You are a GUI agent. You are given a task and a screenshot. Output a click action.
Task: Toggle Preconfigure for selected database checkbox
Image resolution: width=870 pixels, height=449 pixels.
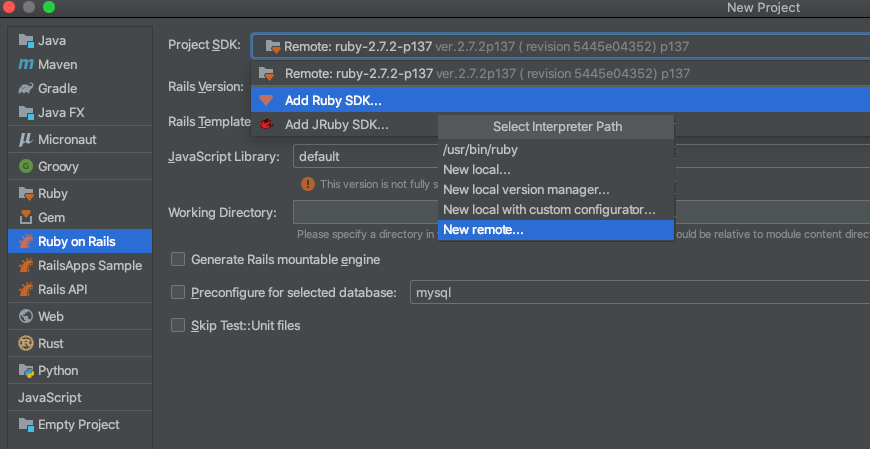(x=178, y=292)
